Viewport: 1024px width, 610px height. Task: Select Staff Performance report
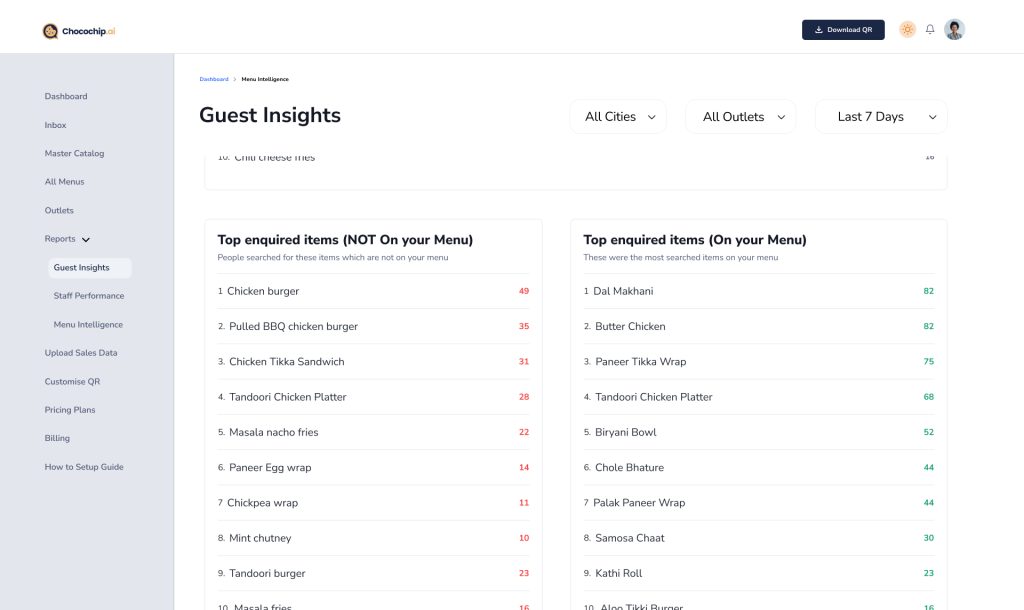89,296
